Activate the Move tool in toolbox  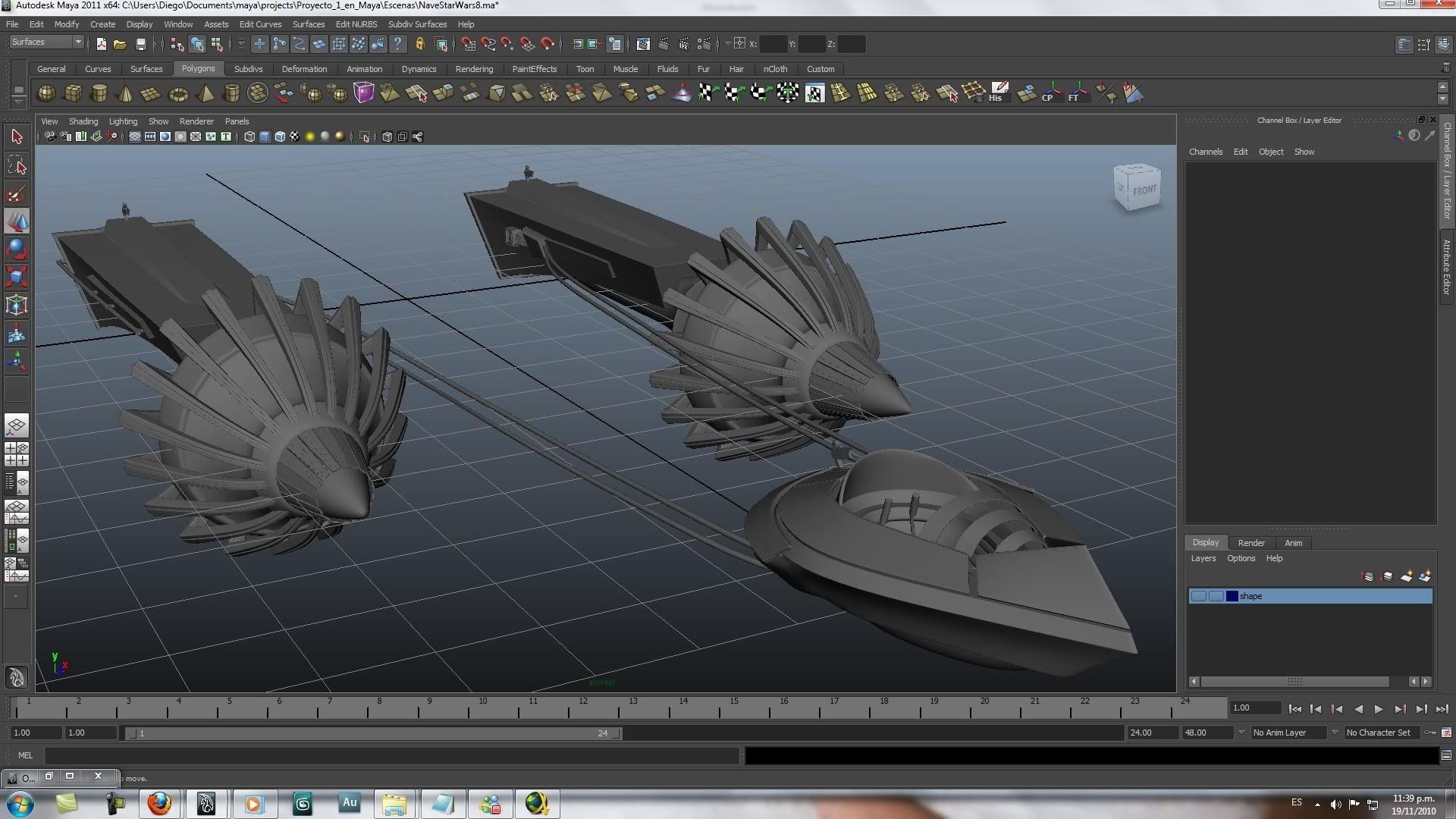17,221
